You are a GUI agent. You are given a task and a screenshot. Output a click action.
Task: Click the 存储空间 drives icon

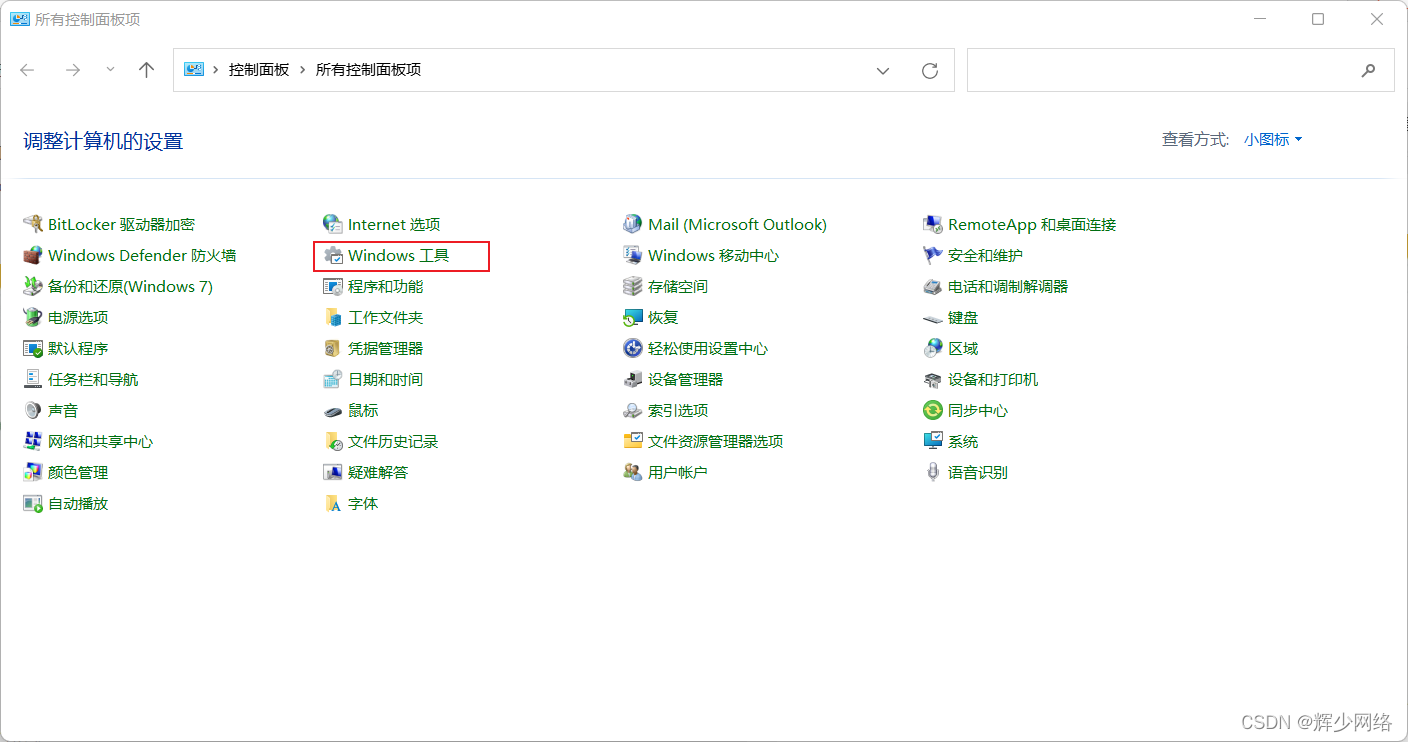632,286
